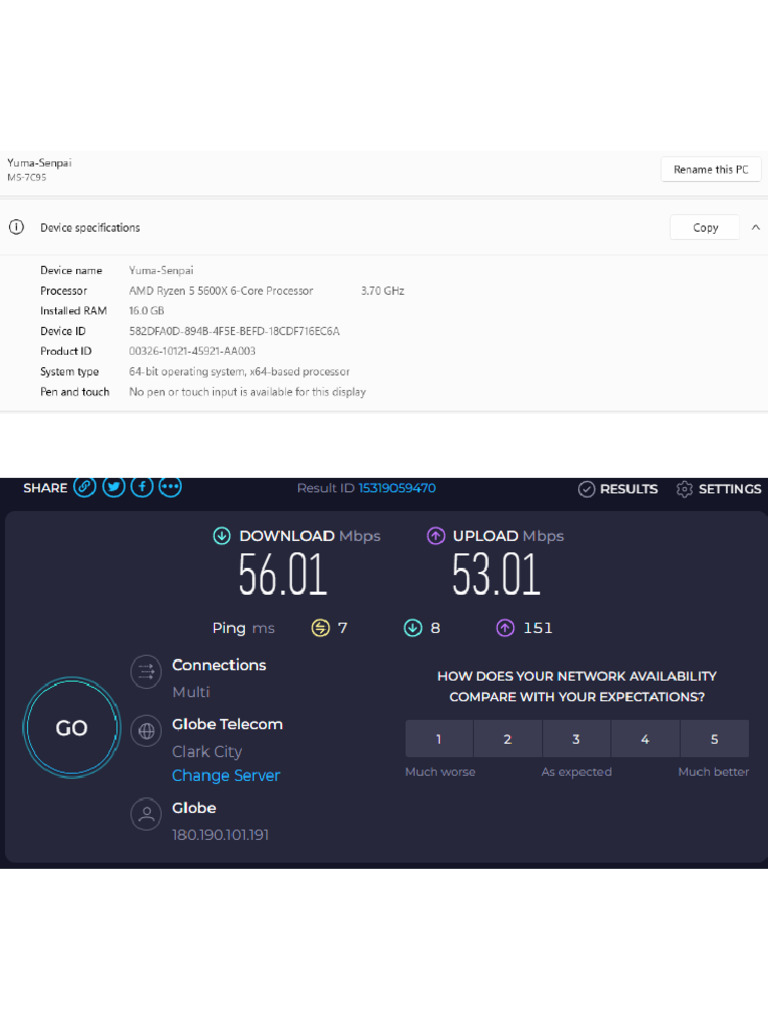Screen dimensions: 768x1024
Task: Click the download speed value 56.01
Action: (x=283, y=575)
